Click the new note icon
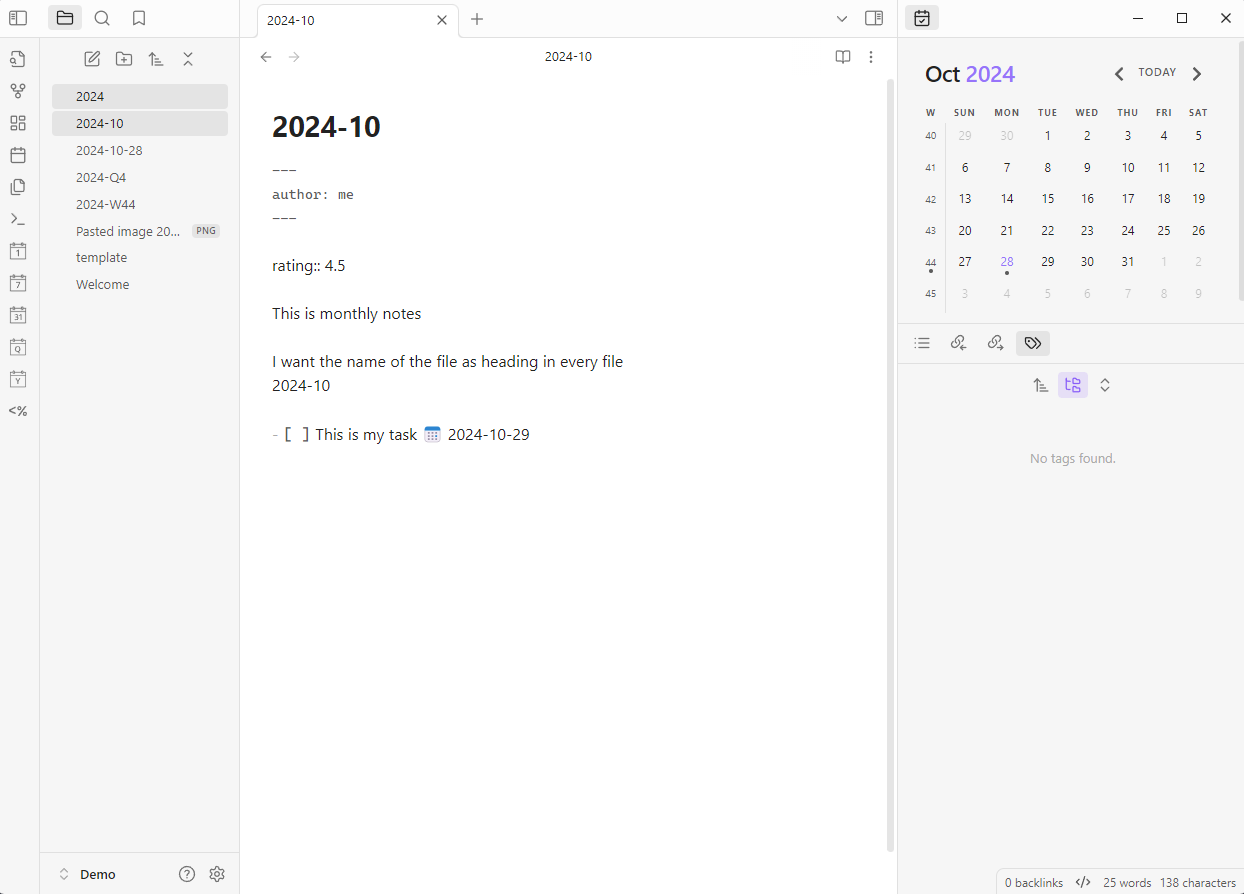The image size is (1244, 894). pos(92,59)
